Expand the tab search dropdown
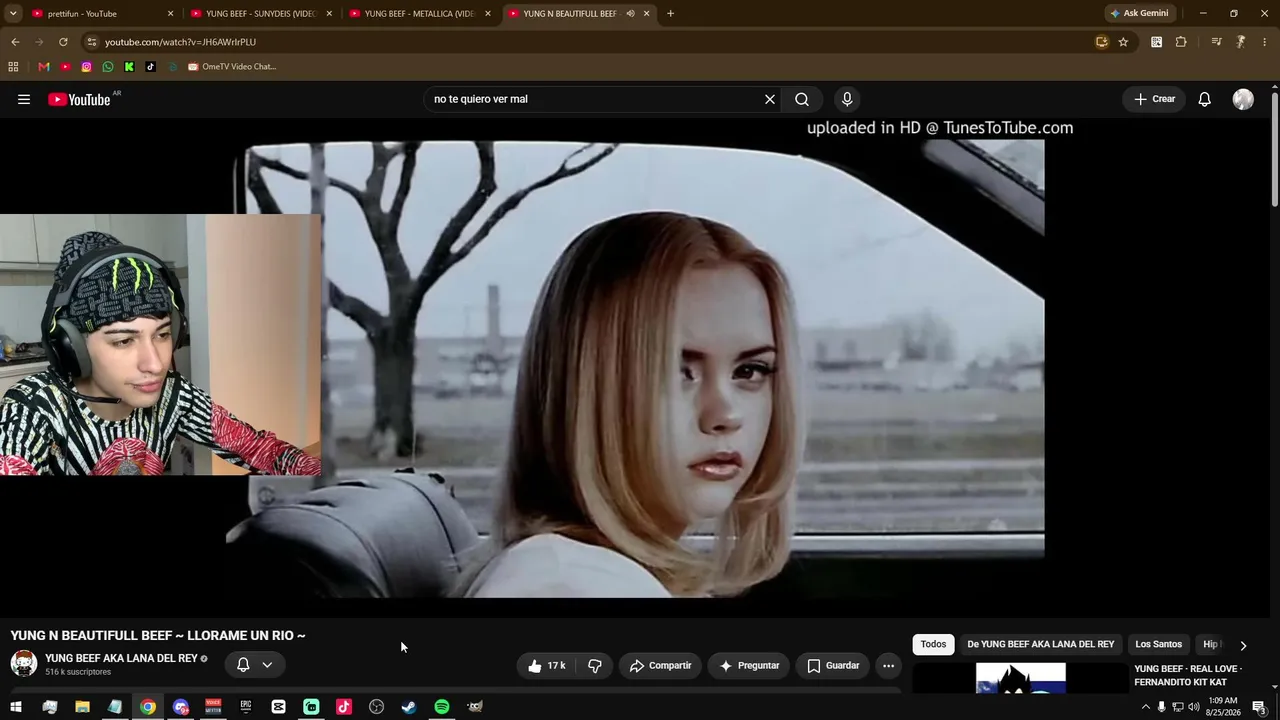Image resolution: width=1280 pixels, height=720 pixels. pyautogui.click(x=13, y=14)
